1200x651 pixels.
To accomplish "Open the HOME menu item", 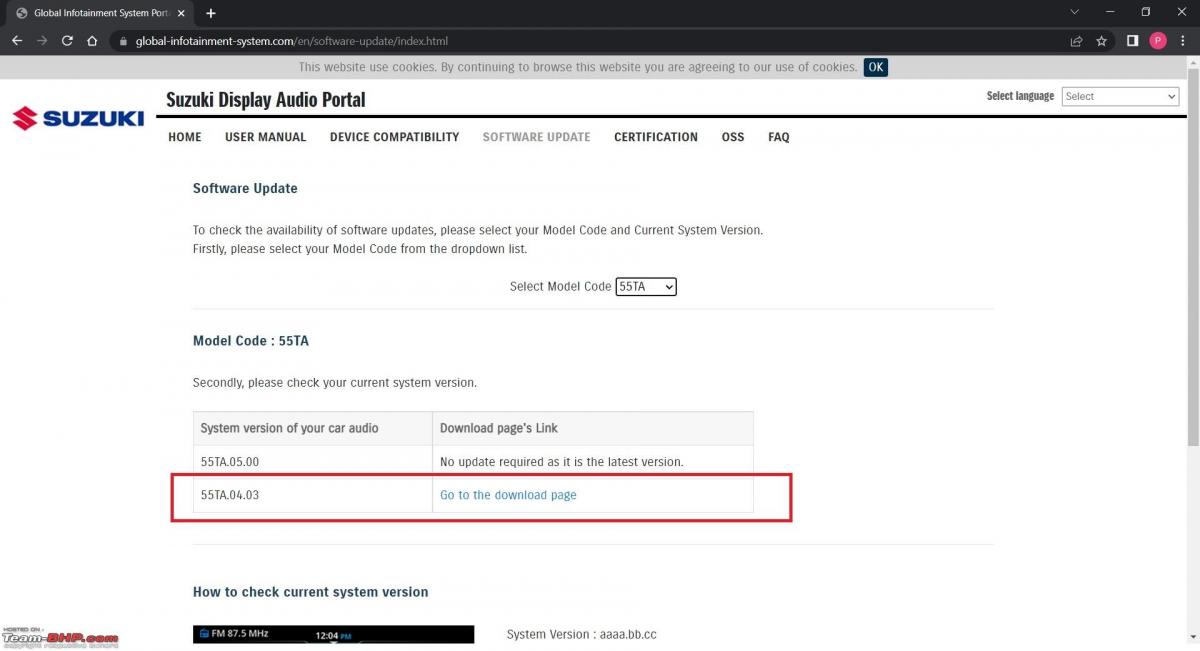I will point(185,137).
